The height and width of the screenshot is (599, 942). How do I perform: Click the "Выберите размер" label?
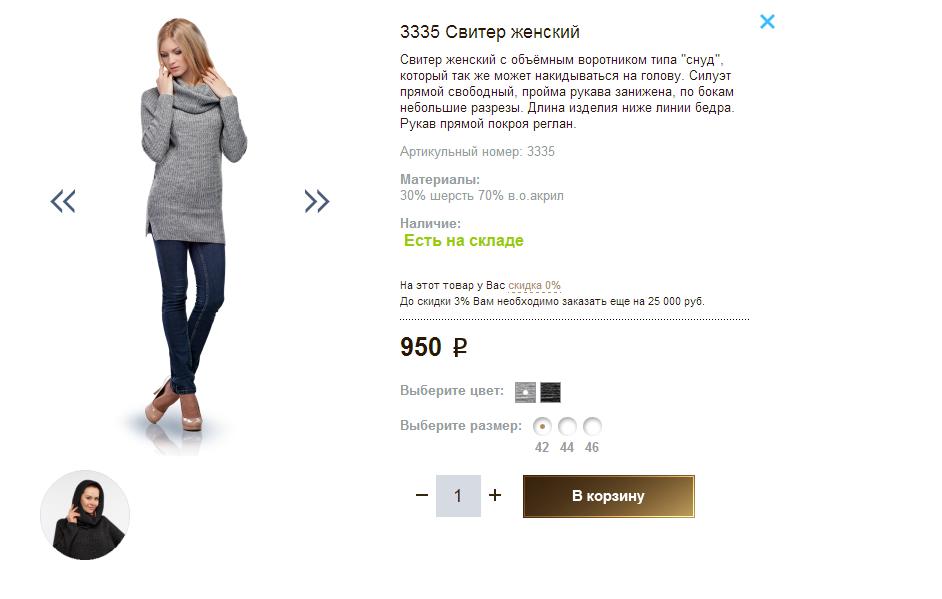click(460, 426)
